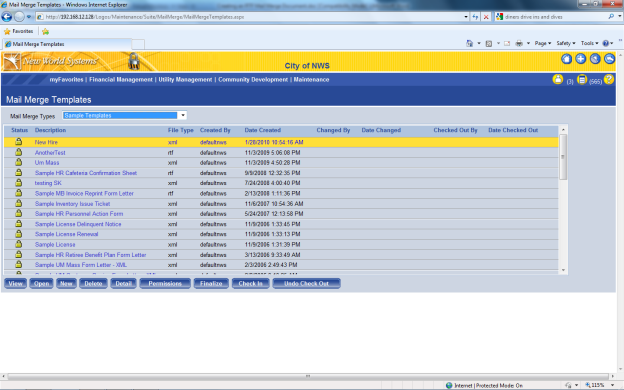Click the lock icon next to (3)

(x=558, y=79)
